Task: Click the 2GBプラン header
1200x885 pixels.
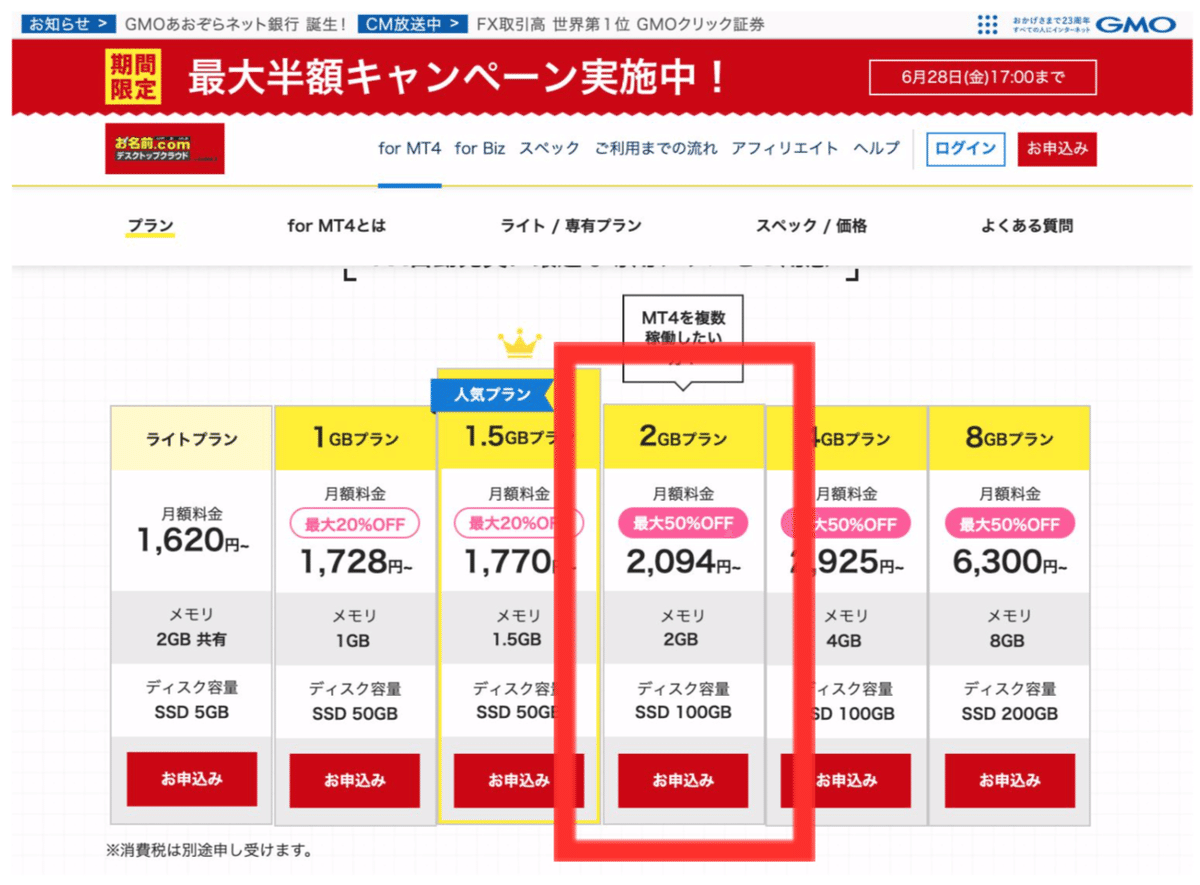Action: (x=683, y=438)
